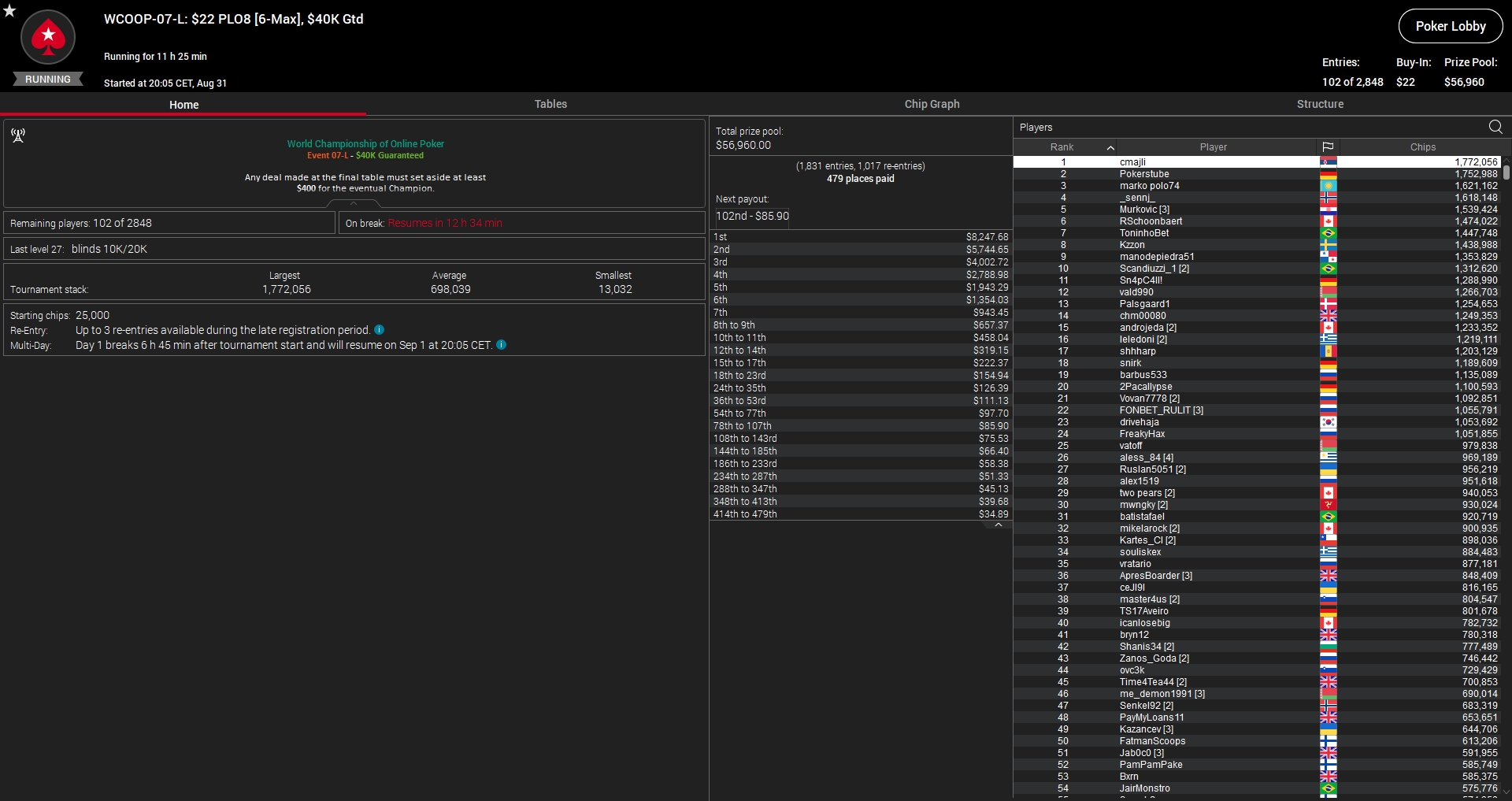Click the flag beside ApresBoarder [3]
This screenshot has width=1512, height=801.
click(1328, 576)
